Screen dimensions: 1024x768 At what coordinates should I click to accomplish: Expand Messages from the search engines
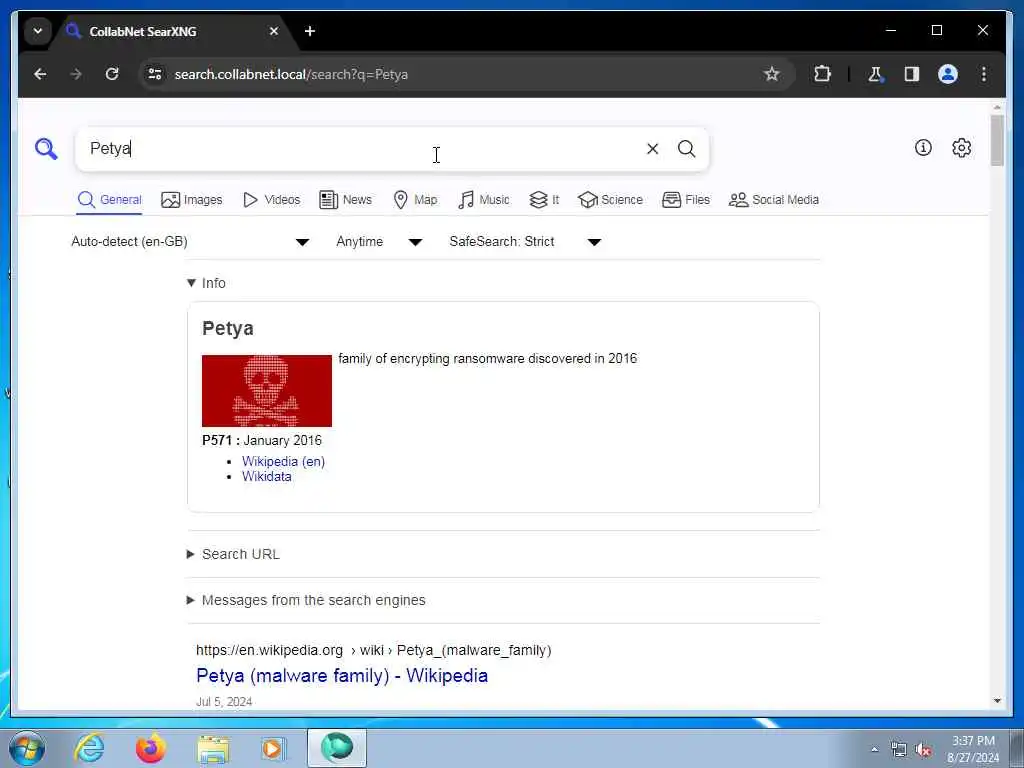point(306,600)
